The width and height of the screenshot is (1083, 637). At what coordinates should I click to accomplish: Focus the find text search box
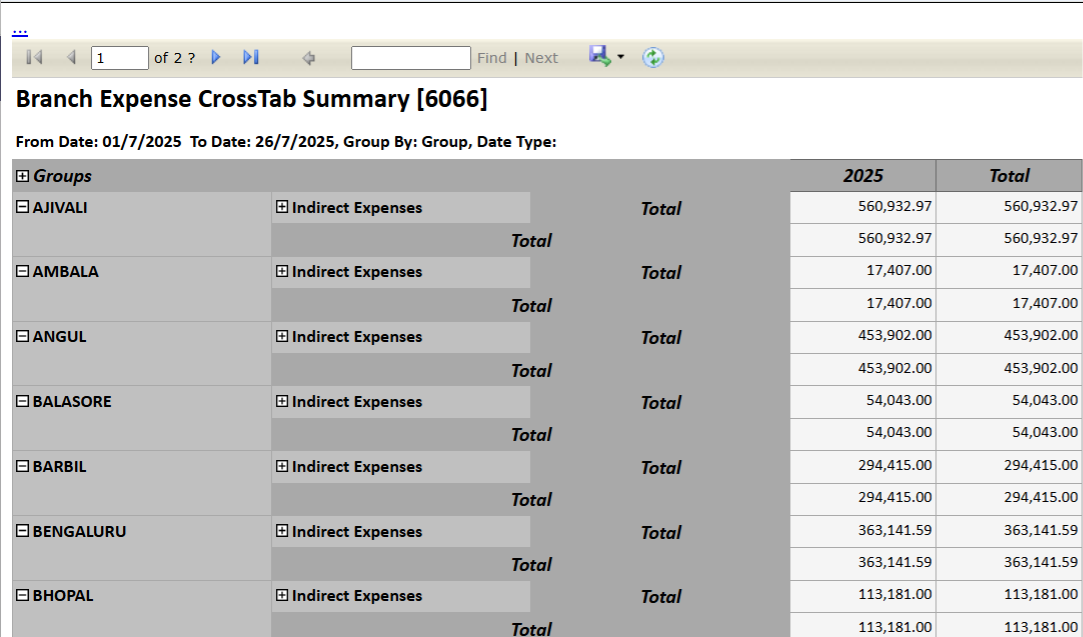click(x=410, y=58)
